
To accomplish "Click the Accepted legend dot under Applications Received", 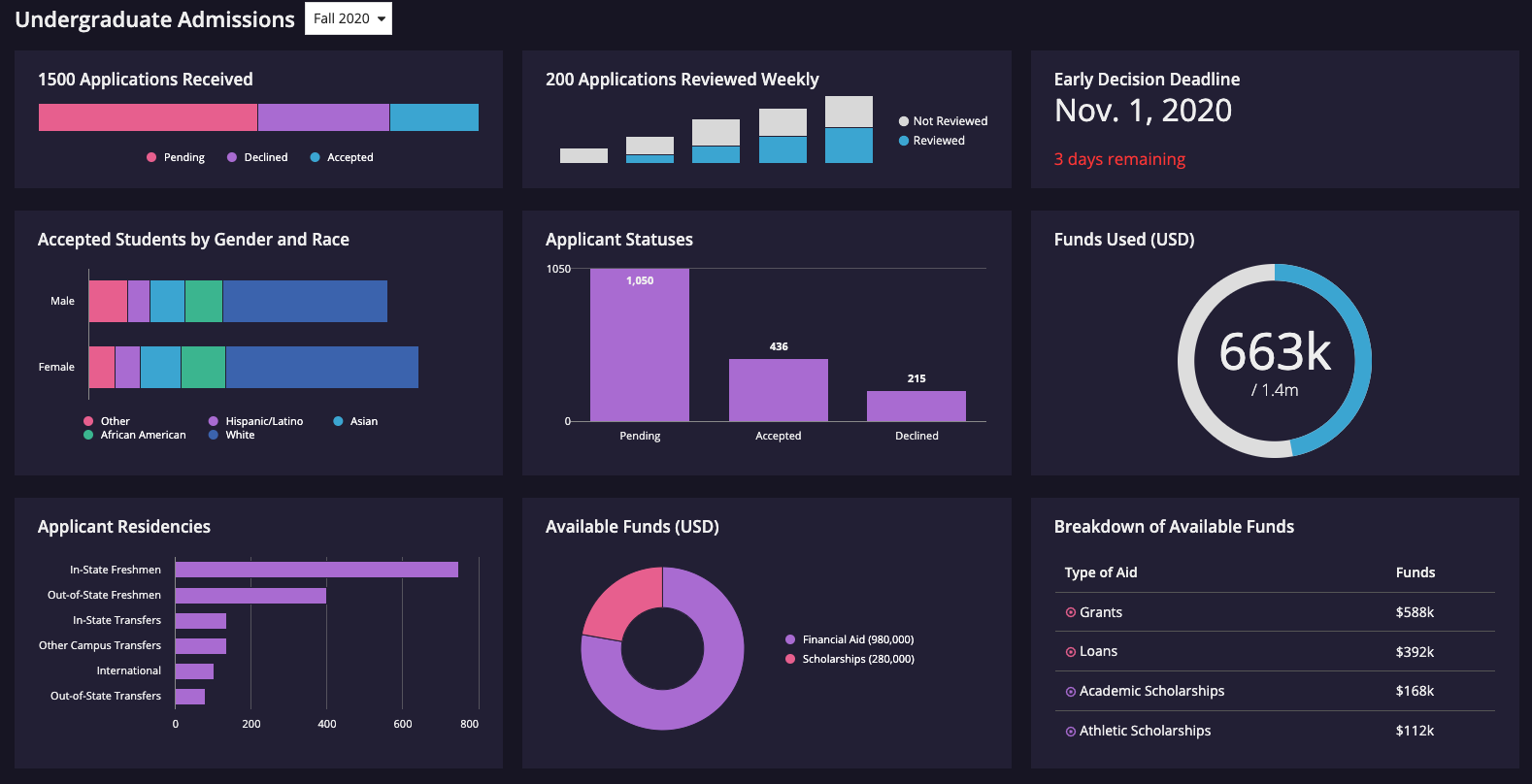I will (x=315, y=157).
